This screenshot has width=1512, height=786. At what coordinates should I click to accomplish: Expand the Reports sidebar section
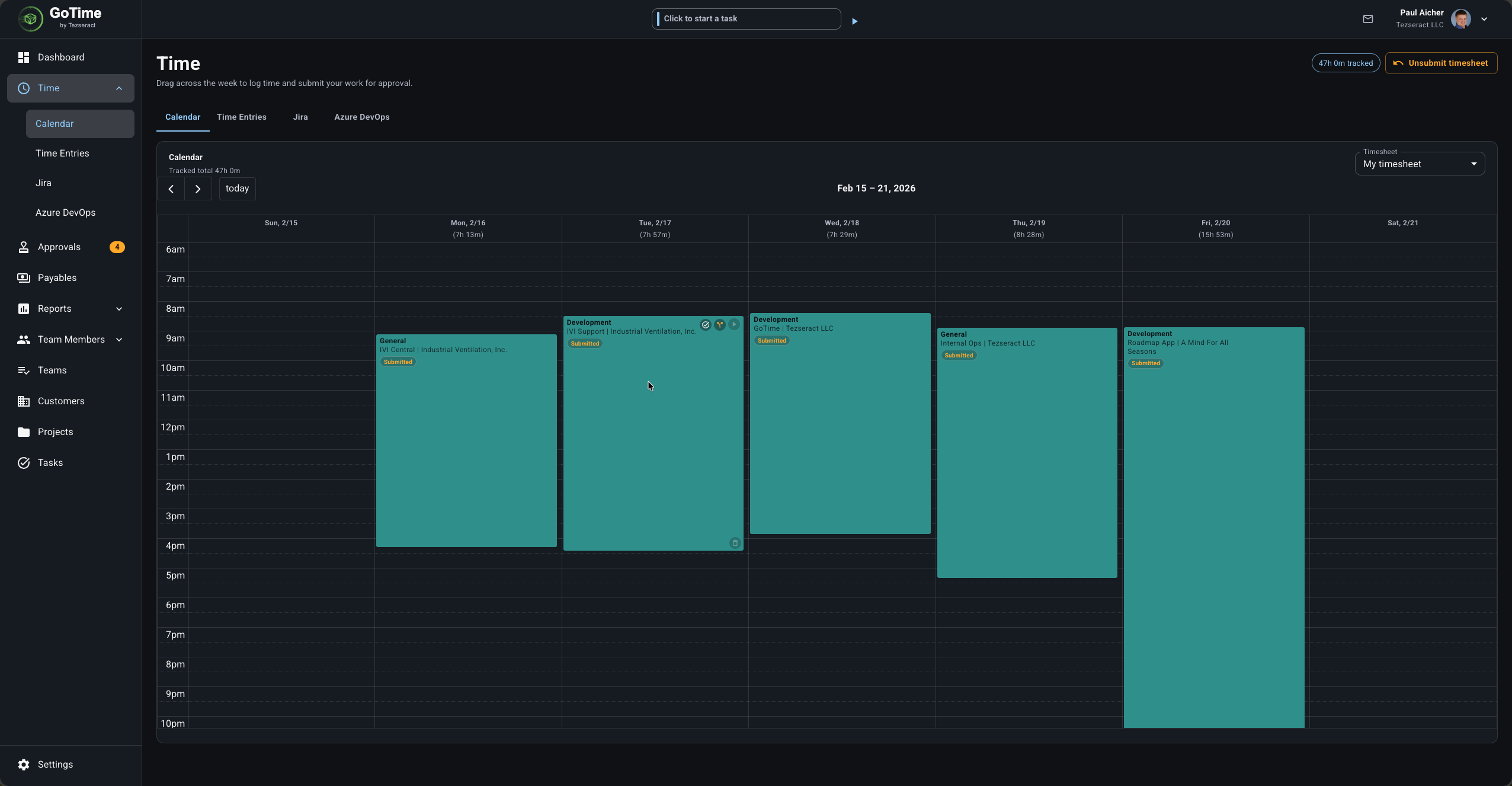pyautogui.click(x=119, y=309)
